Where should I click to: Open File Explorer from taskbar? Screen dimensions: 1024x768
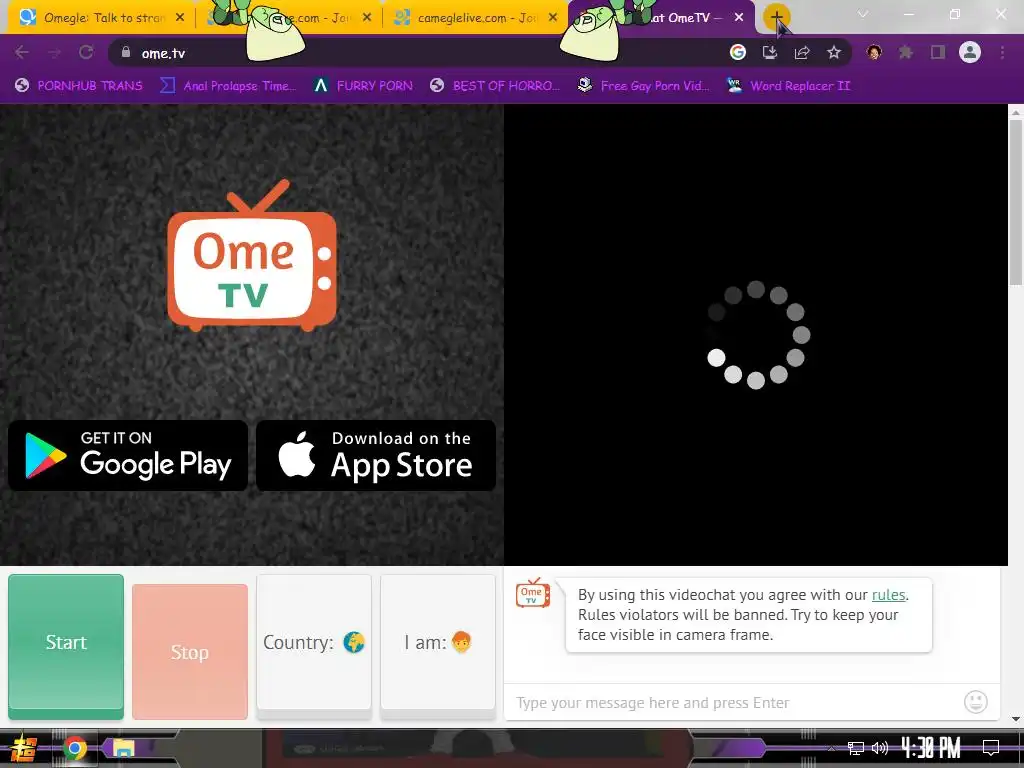(123, 748)
